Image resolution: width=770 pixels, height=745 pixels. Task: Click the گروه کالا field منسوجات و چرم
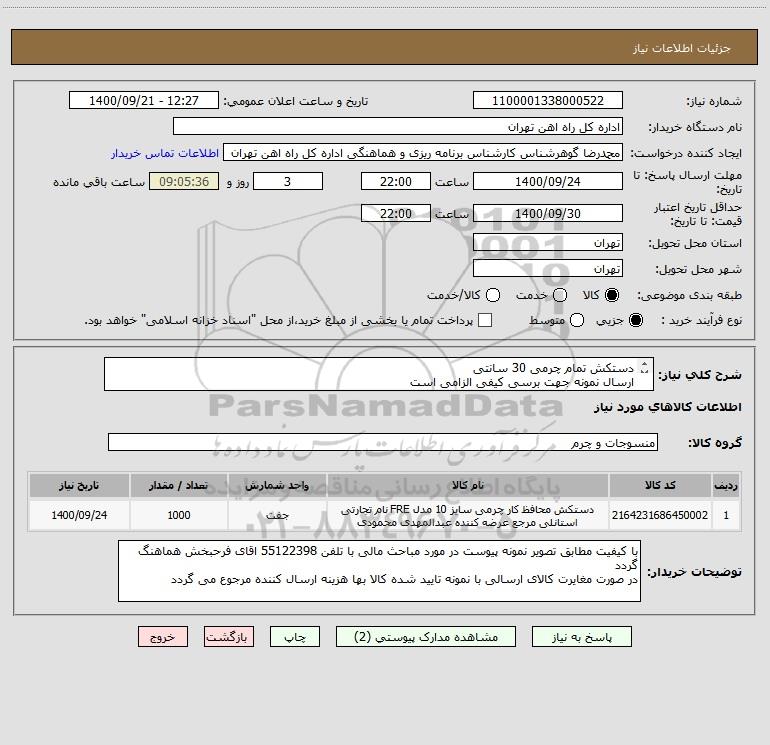point(383,442)
